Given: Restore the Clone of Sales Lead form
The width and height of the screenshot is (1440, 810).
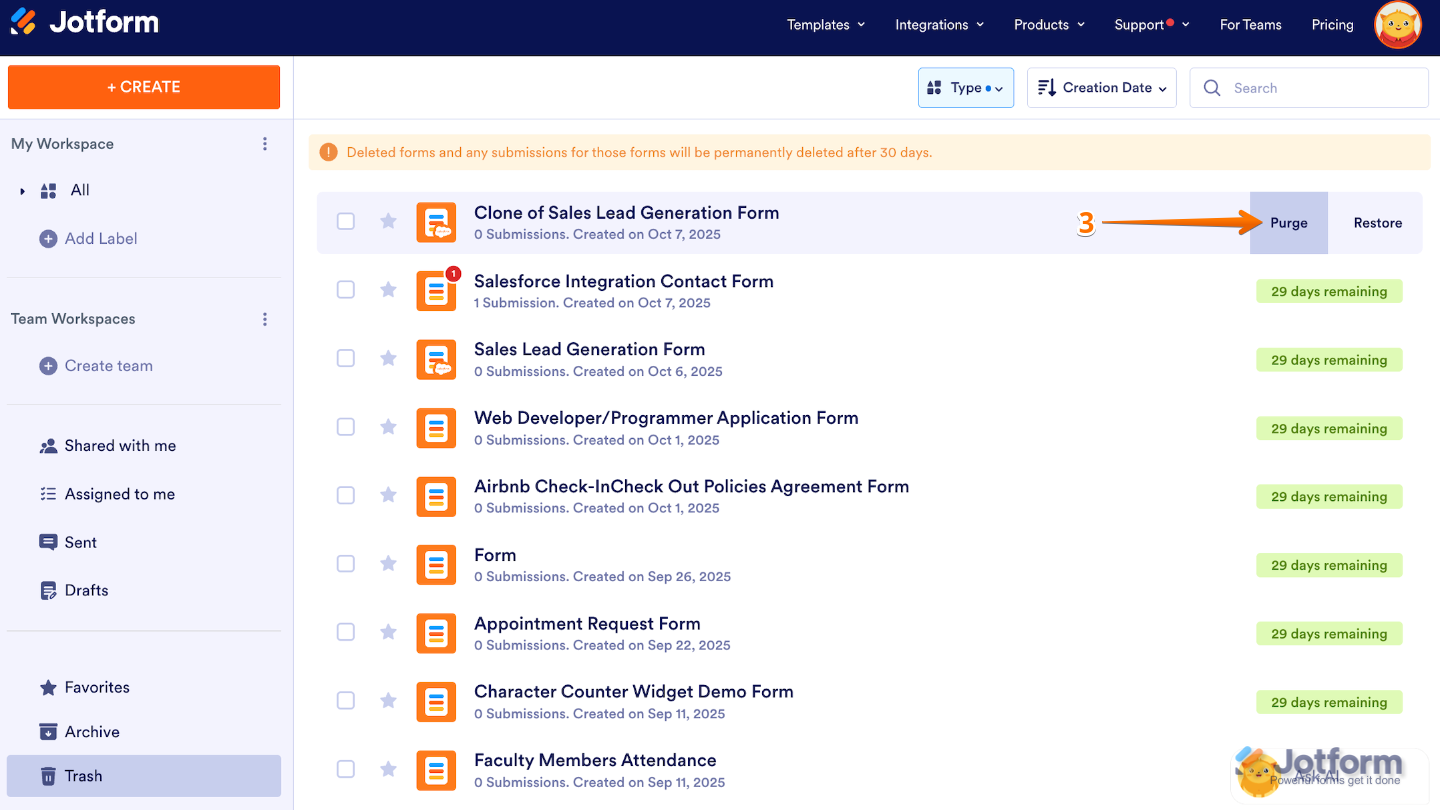Looking at the screenshot, I should coord(1377,223).
